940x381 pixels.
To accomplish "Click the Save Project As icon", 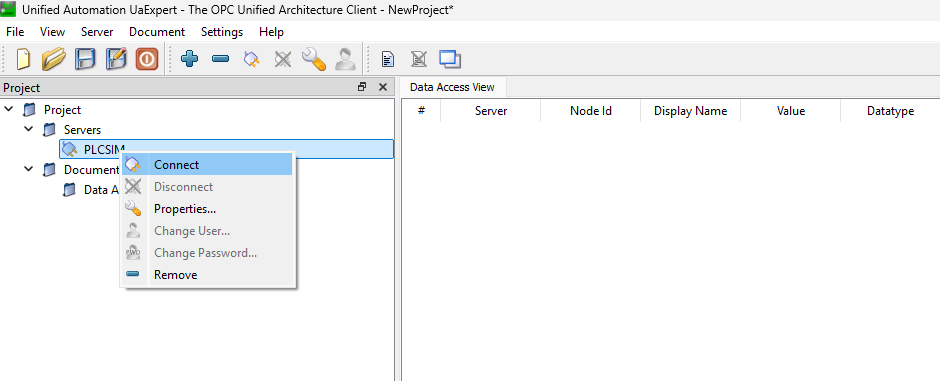I will pyautogui.click(x=116, y=59).
